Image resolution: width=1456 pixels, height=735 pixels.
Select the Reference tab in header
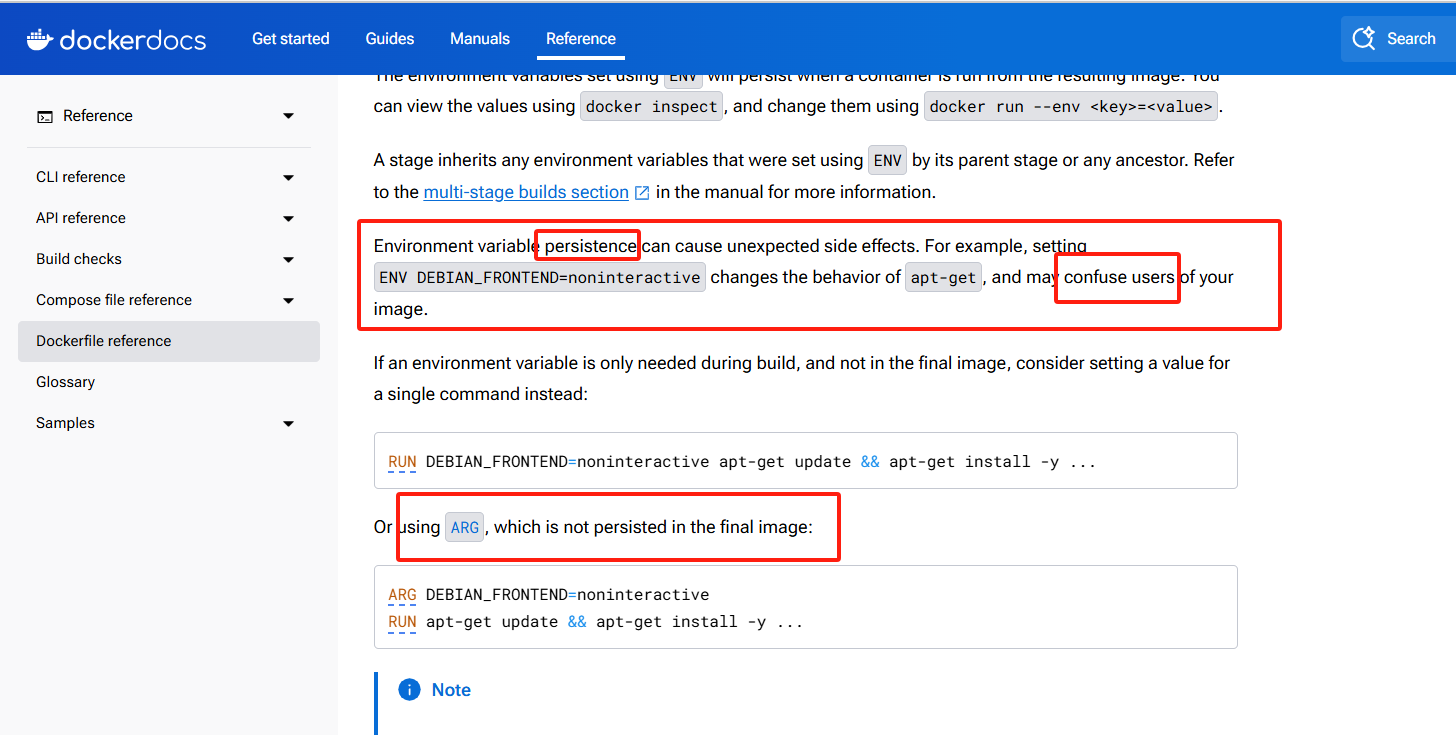(x=581, y=39)
